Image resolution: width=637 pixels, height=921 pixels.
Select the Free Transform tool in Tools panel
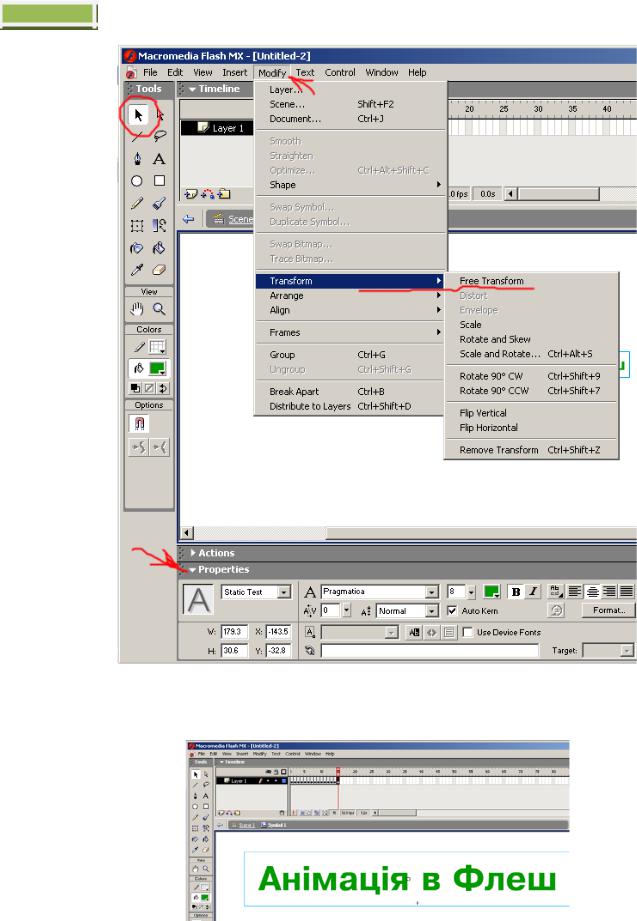point(137,226)
